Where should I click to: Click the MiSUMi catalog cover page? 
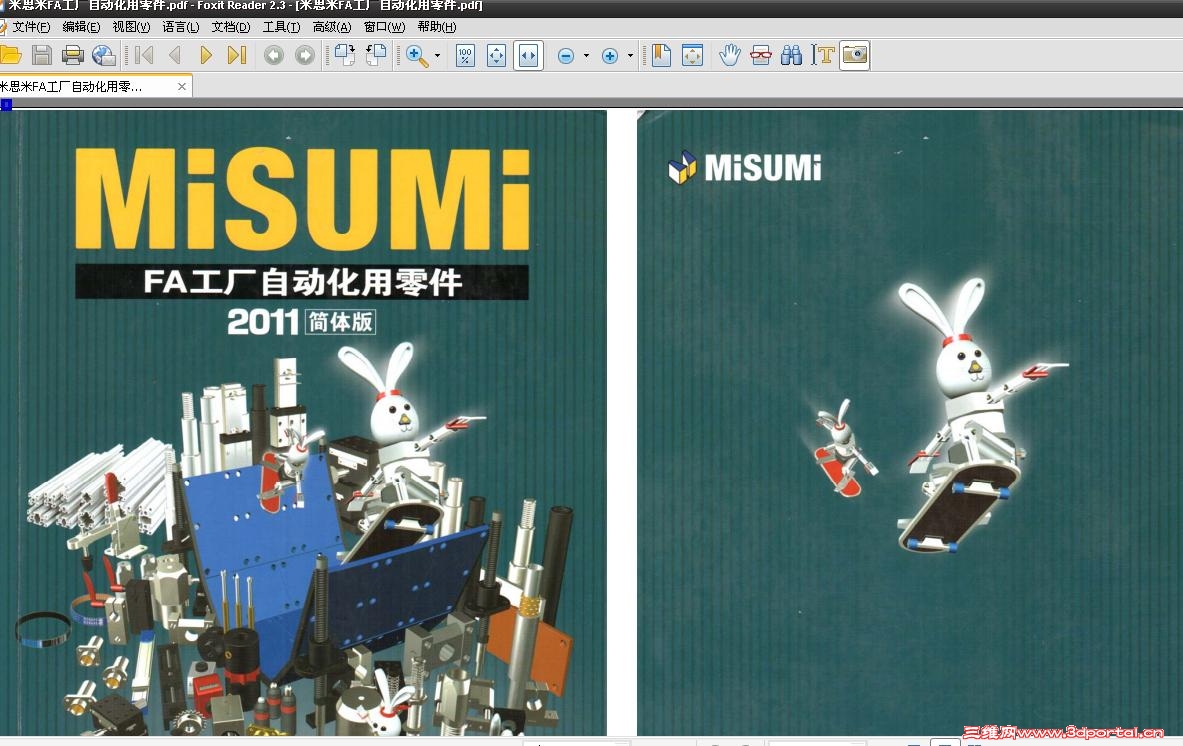click(303, 422)
